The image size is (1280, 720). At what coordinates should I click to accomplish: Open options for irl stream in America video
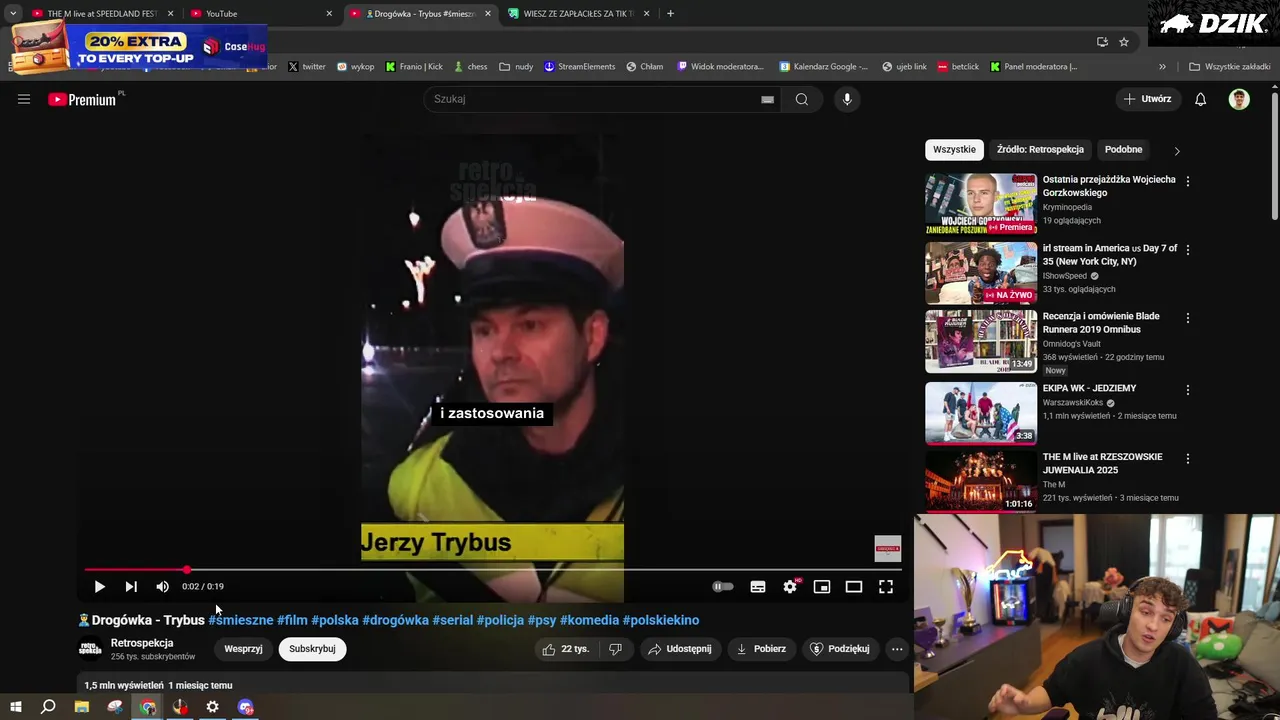(1188, 250)
